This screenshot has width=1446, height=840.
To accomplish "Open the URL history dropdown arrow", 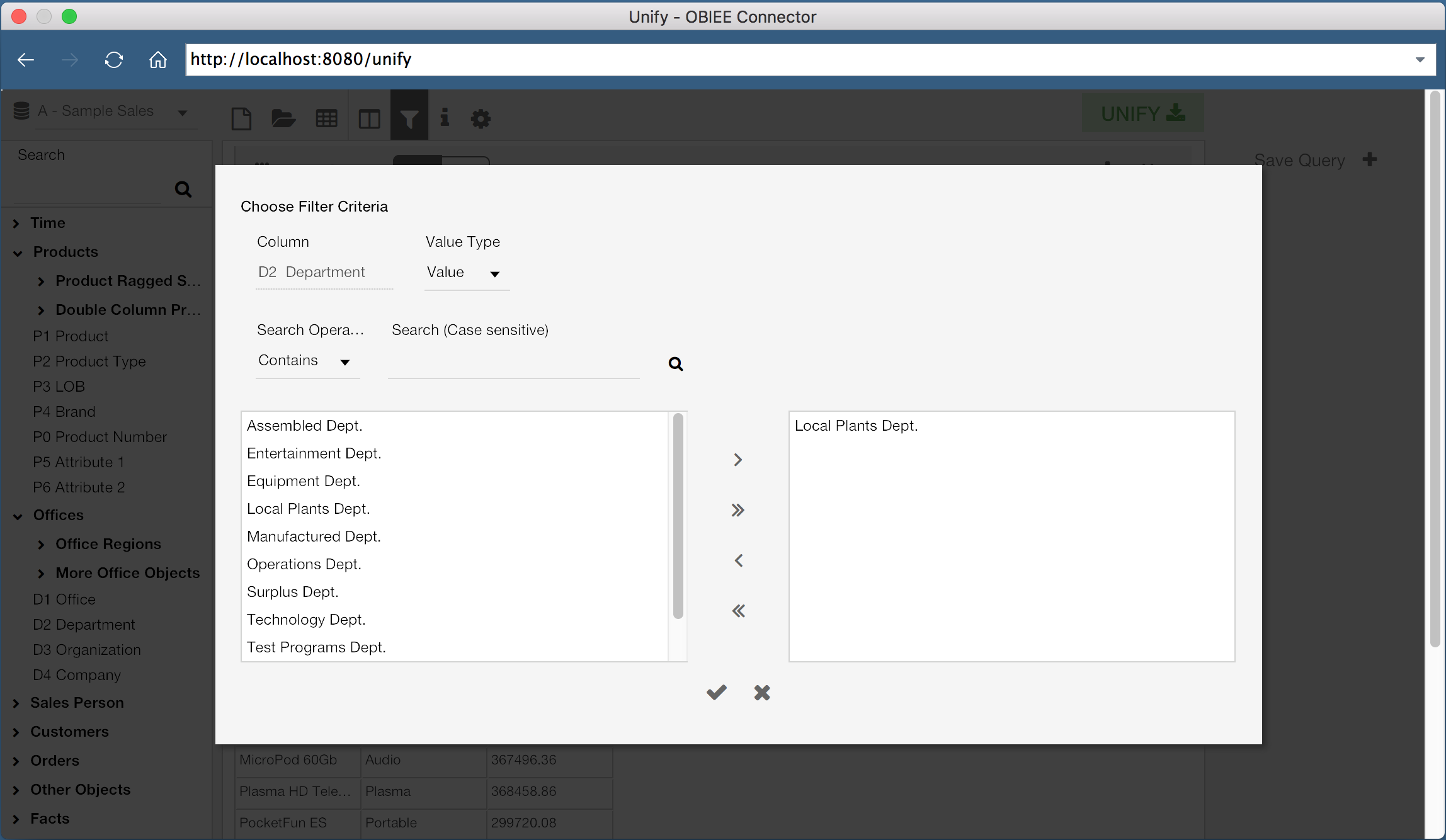I will click(x=1420, y=60).
